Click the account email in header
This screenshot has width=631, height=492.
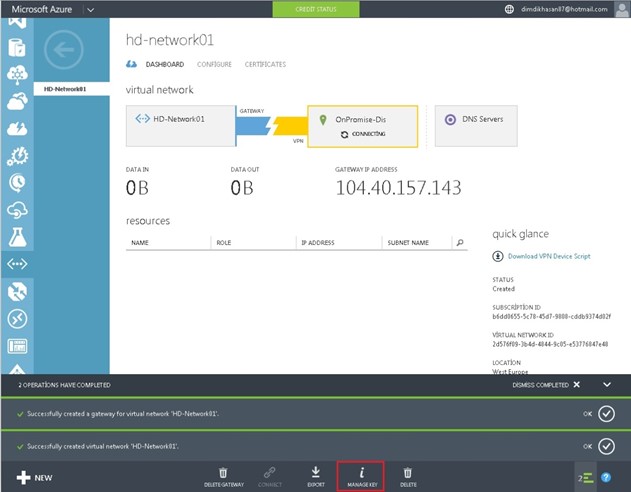click(564, 9)
